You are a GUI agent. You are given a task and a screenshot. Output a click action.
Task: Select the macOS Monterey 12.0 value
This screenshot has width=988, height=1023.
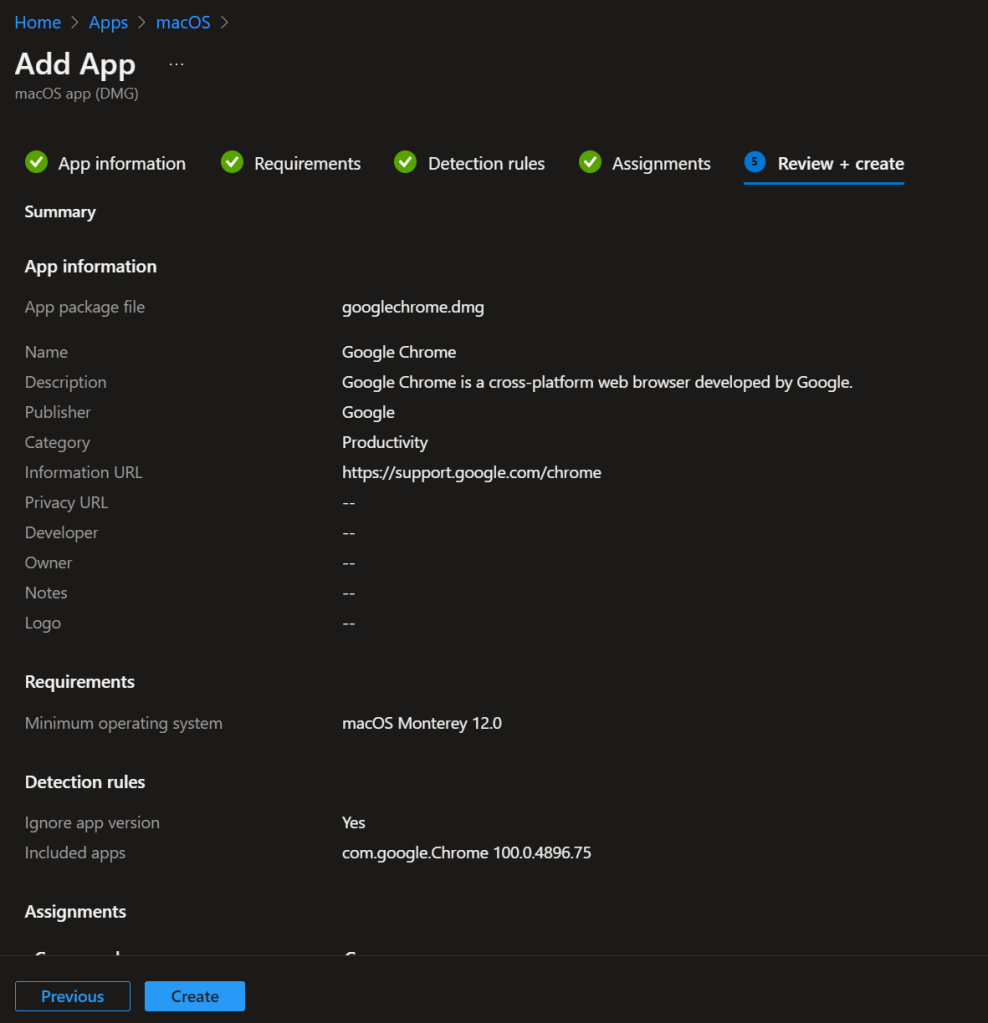pos(422,723)
